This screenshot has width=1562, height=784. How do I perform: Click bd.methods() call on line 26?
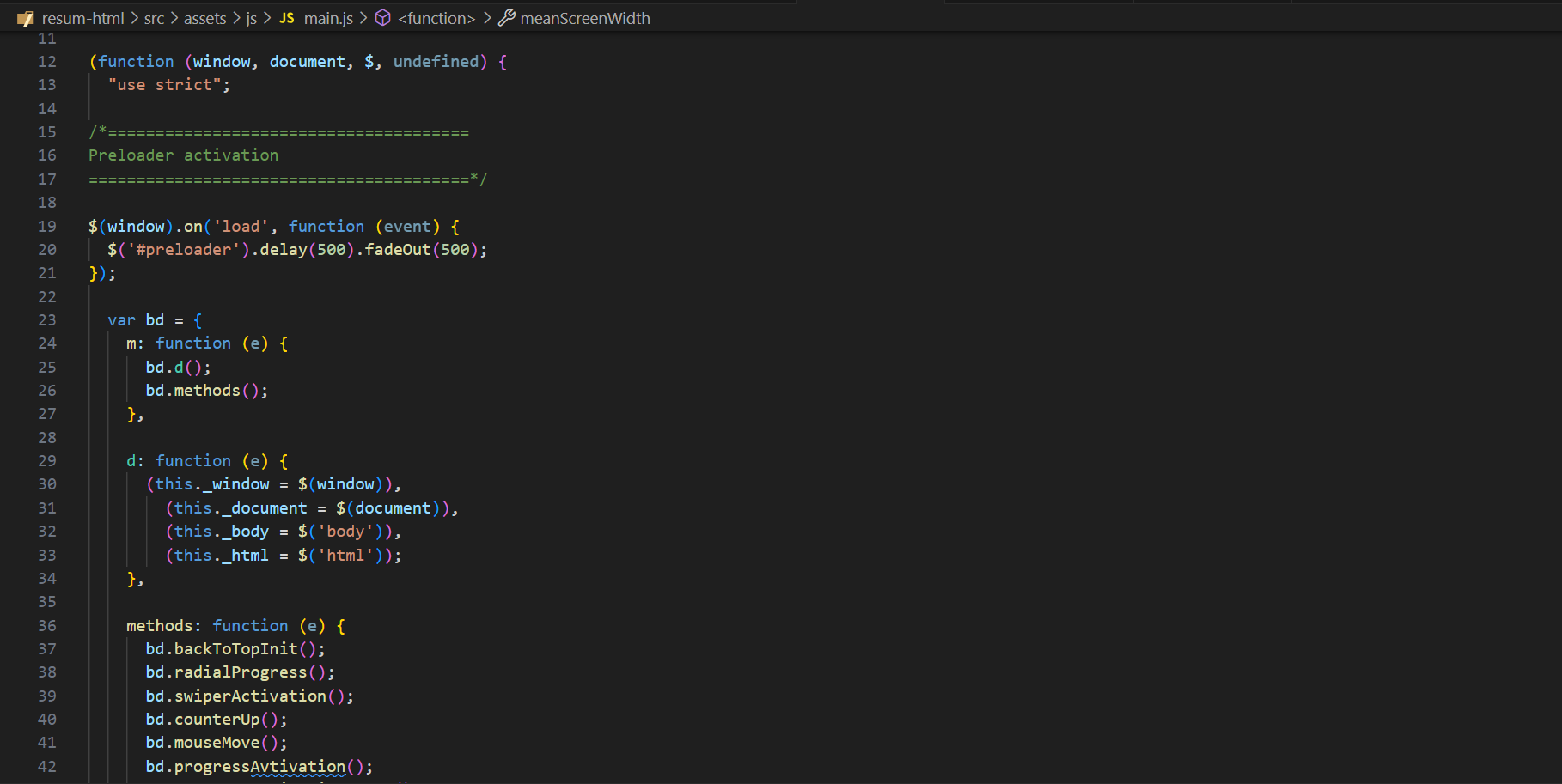206,391
